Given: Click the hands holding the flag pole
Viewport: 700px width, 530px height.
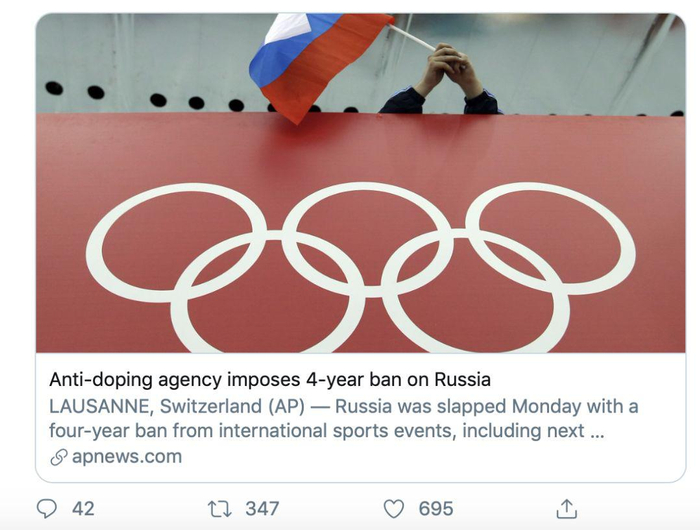Looking at the screenshot, I should pos(448,65).
